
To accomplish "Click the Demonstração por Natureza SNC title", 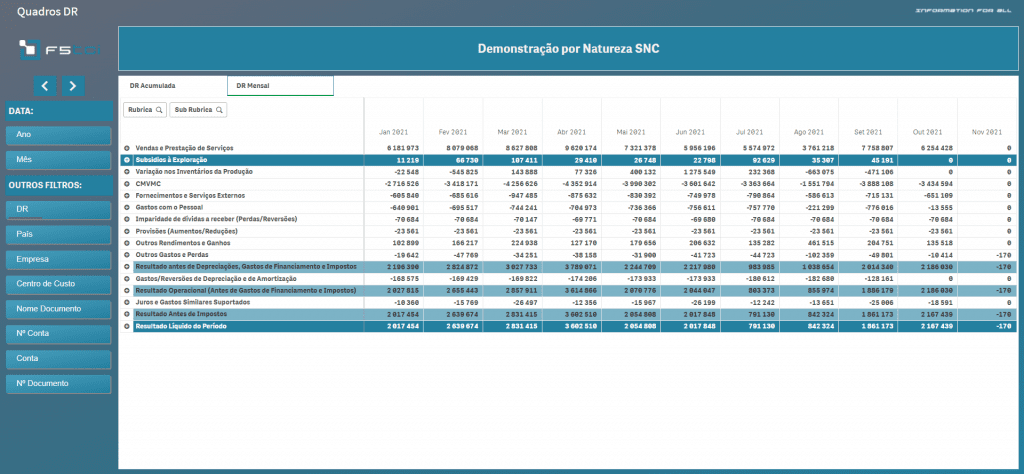I will coord(568,49).
